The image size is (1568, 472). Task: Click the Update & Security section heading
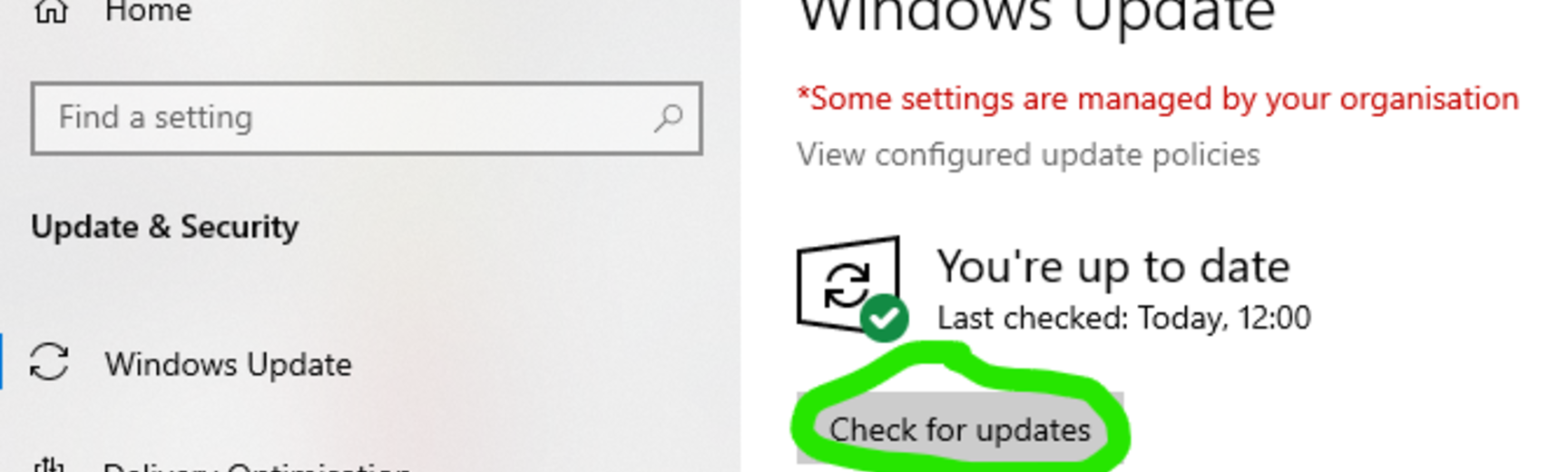coord(164,227)
